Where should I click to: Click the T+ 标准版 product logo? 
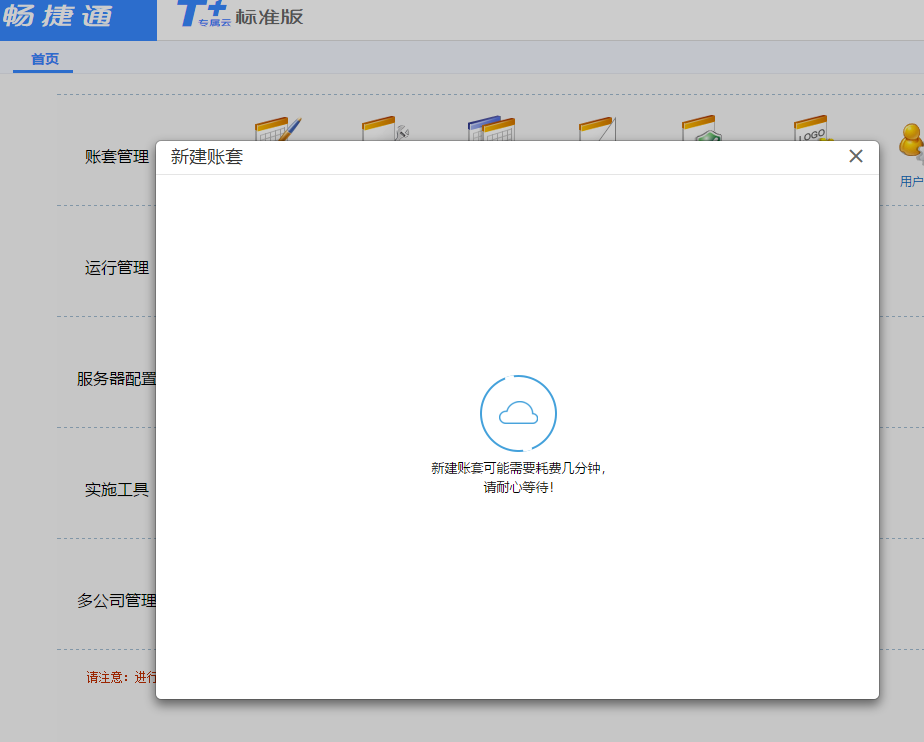(240, 15)
